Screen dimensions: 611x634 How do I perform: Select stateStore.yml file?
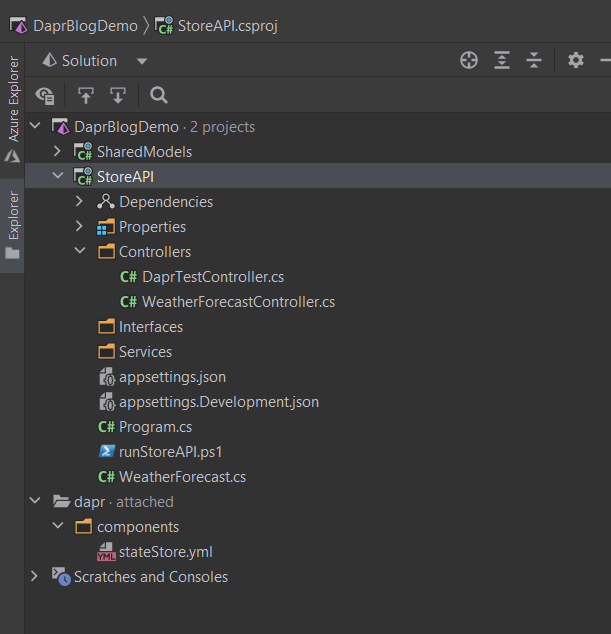pyautogui.click(x=318, y=552)
